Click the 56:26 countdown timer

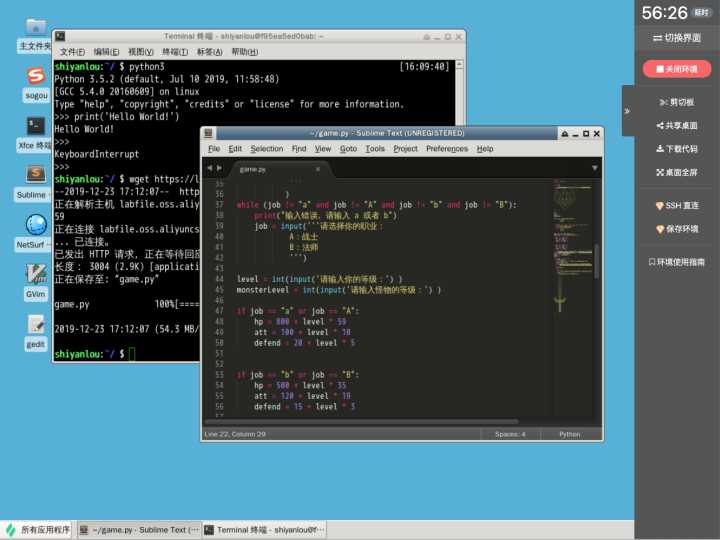[x=664, y=13]
